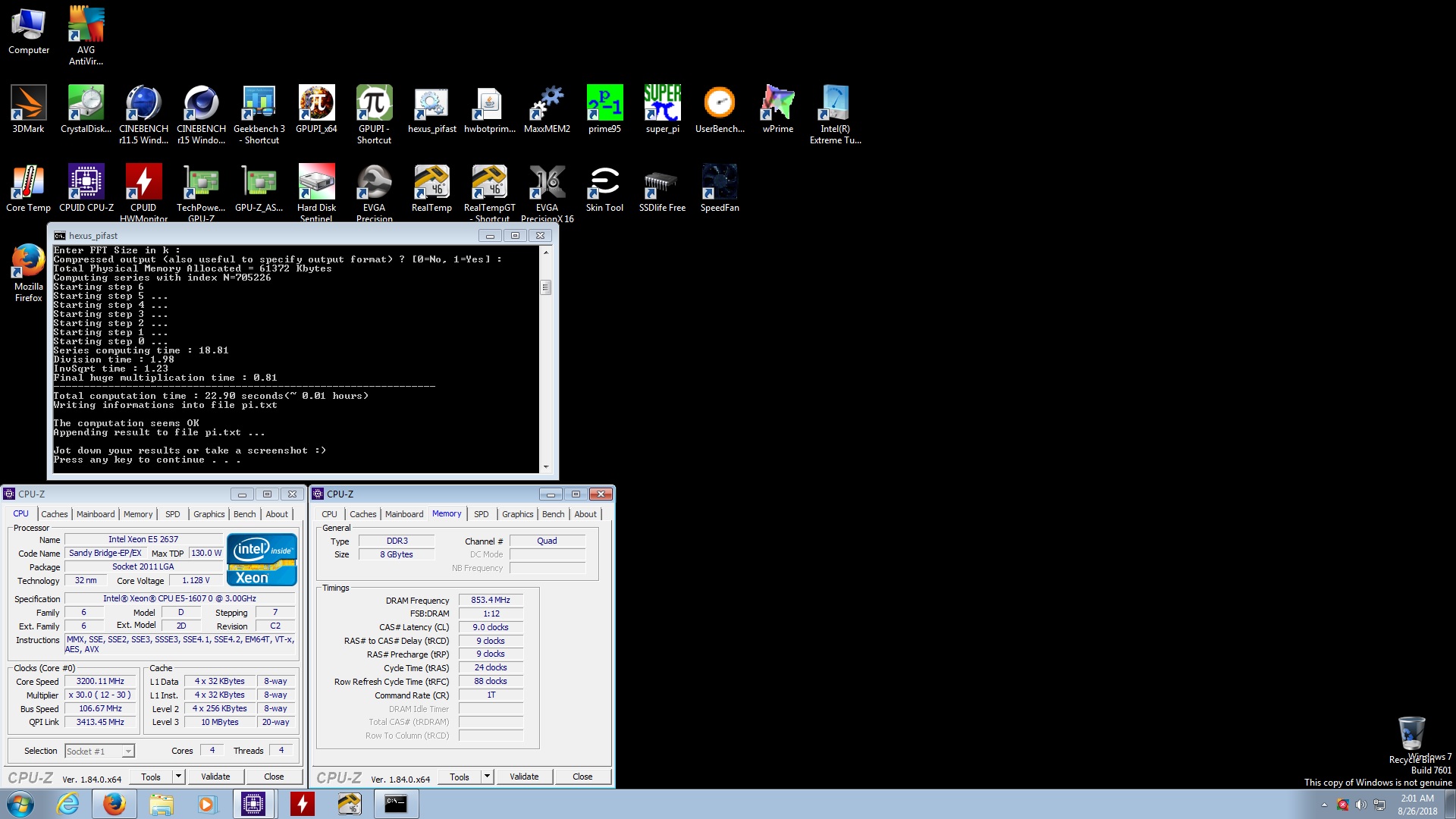Open the UserBenchmark desktop icon
Image resolution: width=1456 pixels, height=819 pixels.
tap(720, 109)
